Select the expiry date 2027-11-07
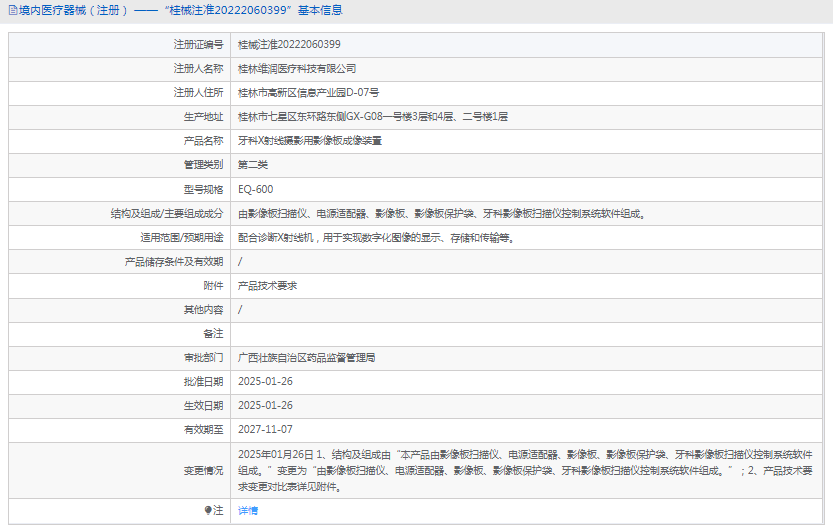 coord(265,429)
